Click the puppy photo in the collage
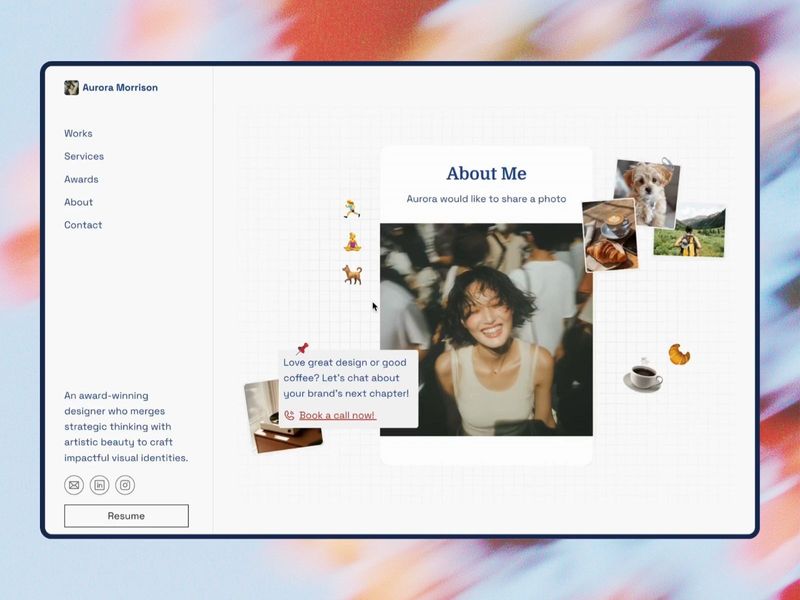Image resolution: width=800 pixels, height=600 pixels. click(647, 190)
